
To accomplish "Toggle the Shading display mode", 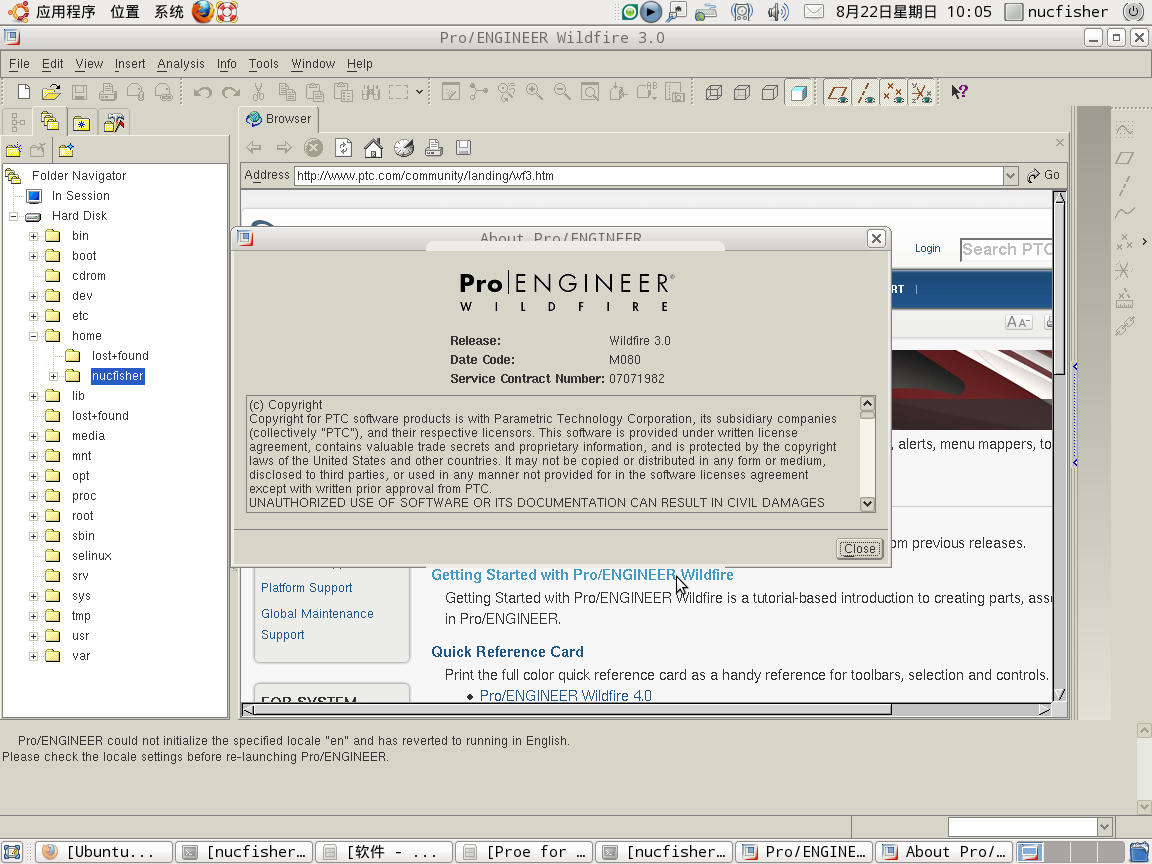I will pos(798,93).
